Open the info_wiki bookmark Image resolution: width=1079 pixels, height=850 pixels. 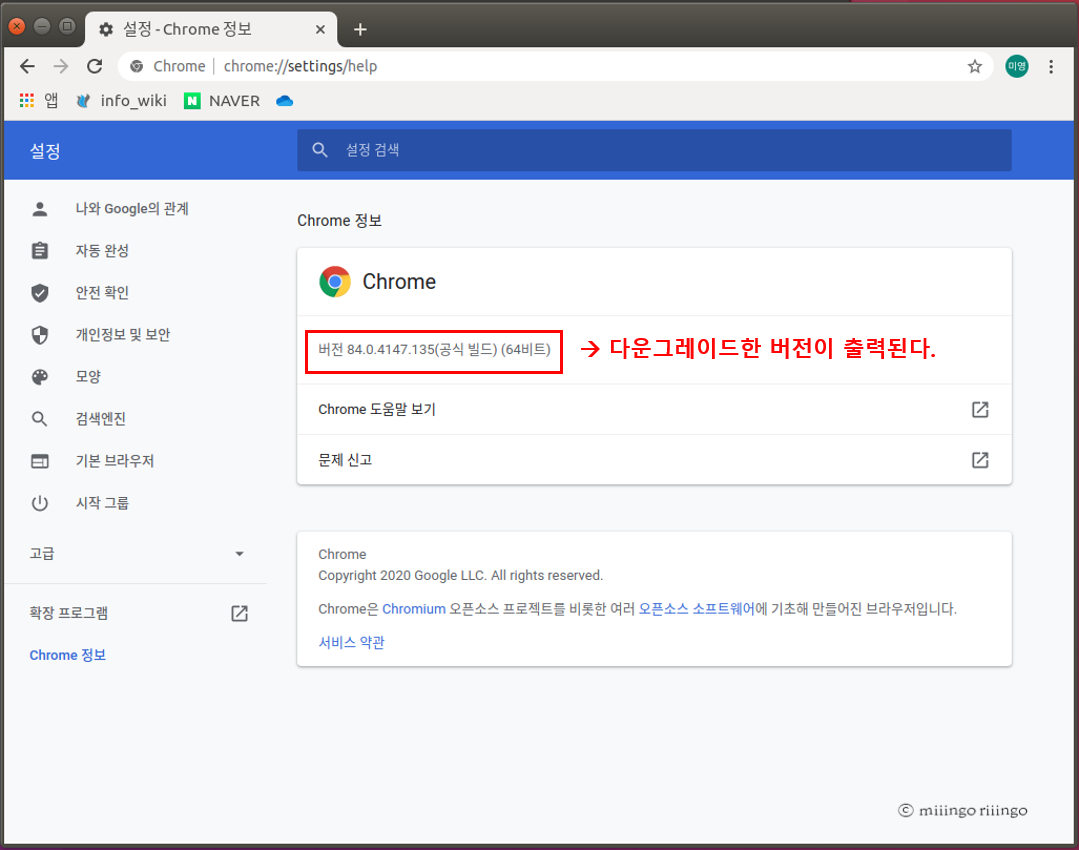(x=121, y=100)
